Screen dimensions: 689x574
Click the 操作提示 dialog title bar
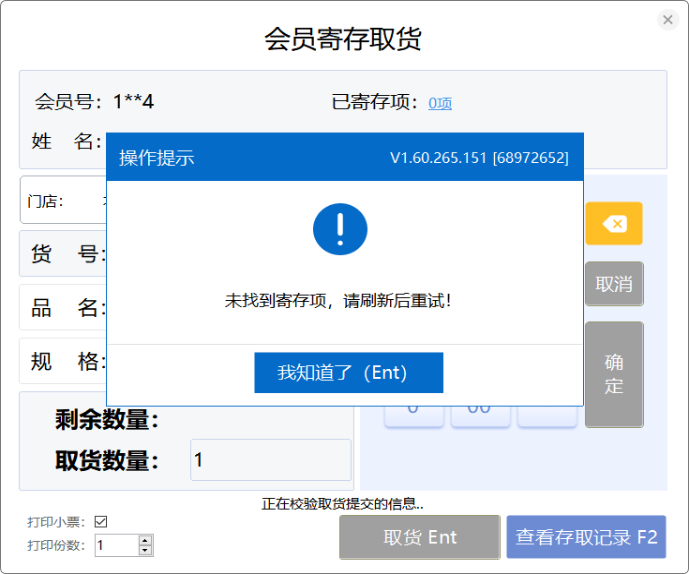click(250, 158)
